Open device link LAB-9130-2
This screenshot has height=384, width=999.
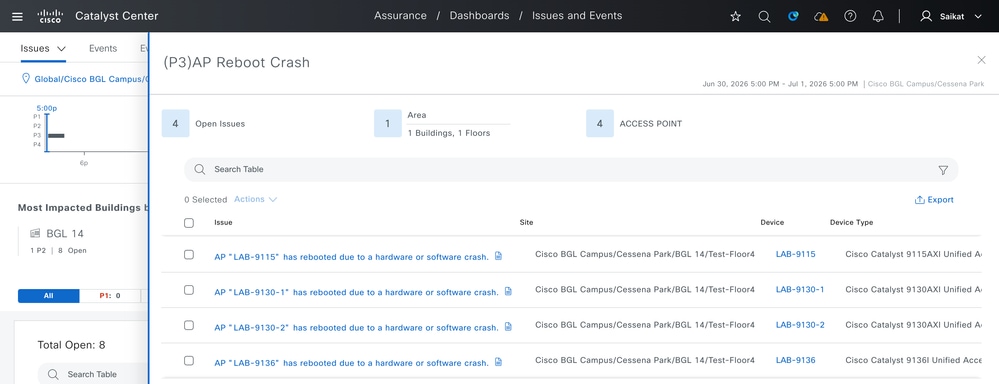pos(800,325)
